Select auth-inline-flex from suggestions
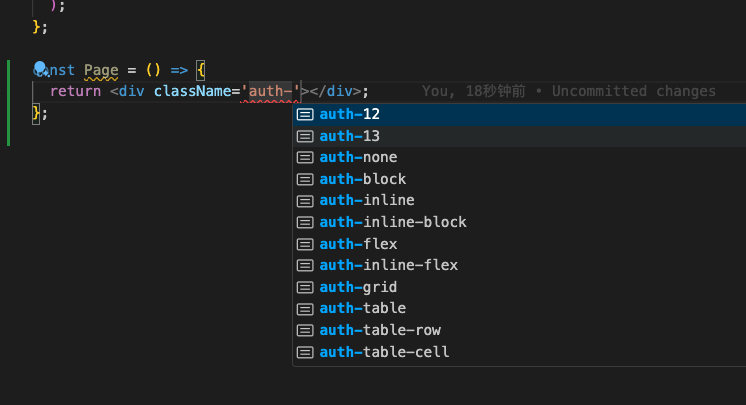 tap(389, 265)
